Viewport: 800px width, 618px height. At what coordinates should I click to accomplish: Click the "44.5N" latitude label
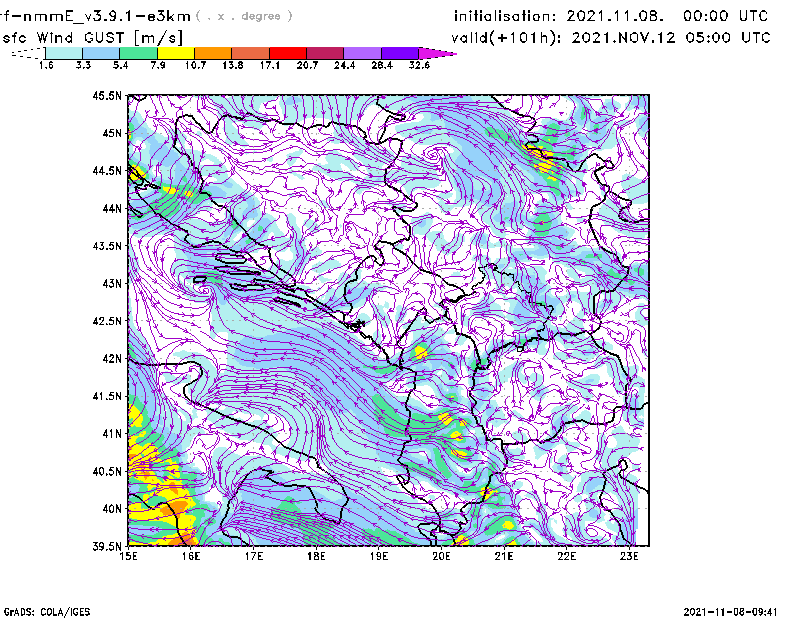click(107, 170)
